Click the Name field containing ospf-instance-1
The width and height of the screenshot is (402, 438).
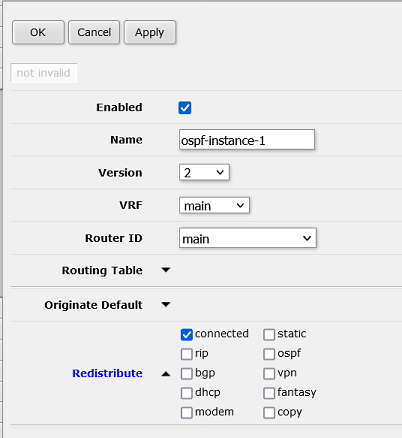coord(247,140)
